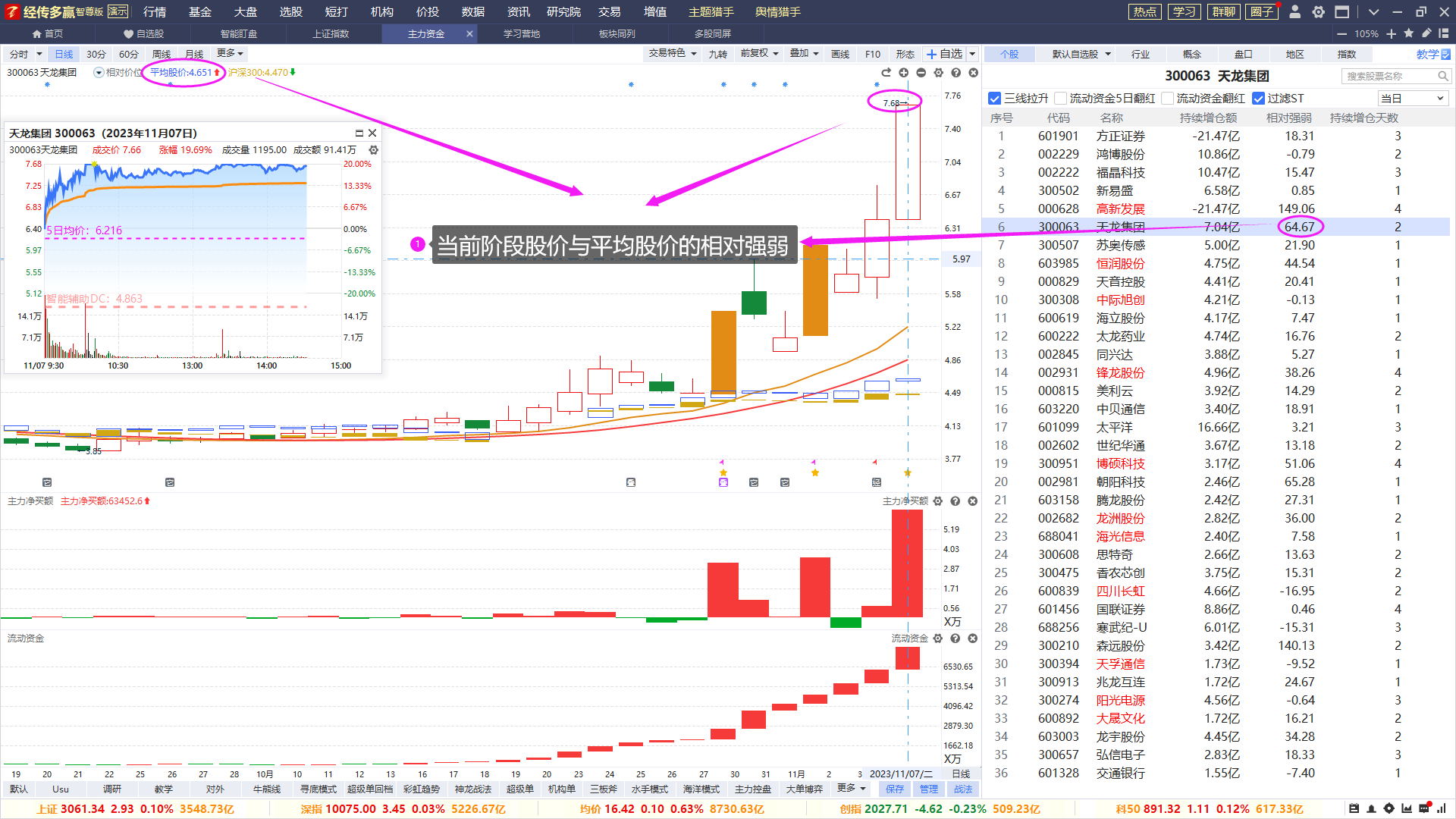Open the 当日 period dropdown
Screen dimensions: 1456x819
click(x=1414, y=99)
